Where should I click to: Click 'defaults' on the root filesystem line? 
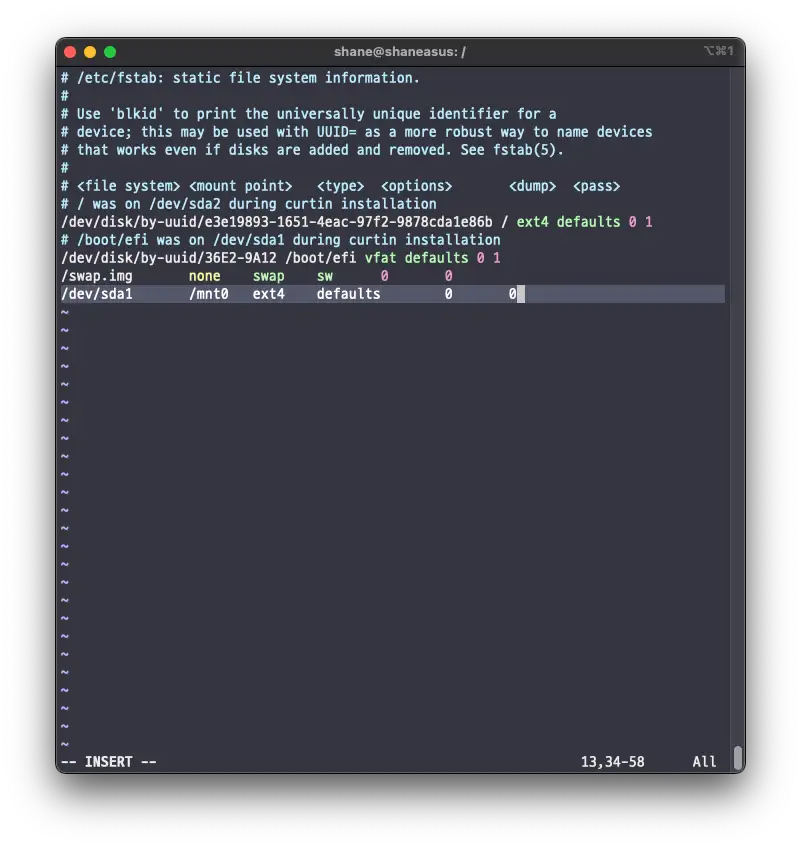pyautogui.click(x=589, y=222)
